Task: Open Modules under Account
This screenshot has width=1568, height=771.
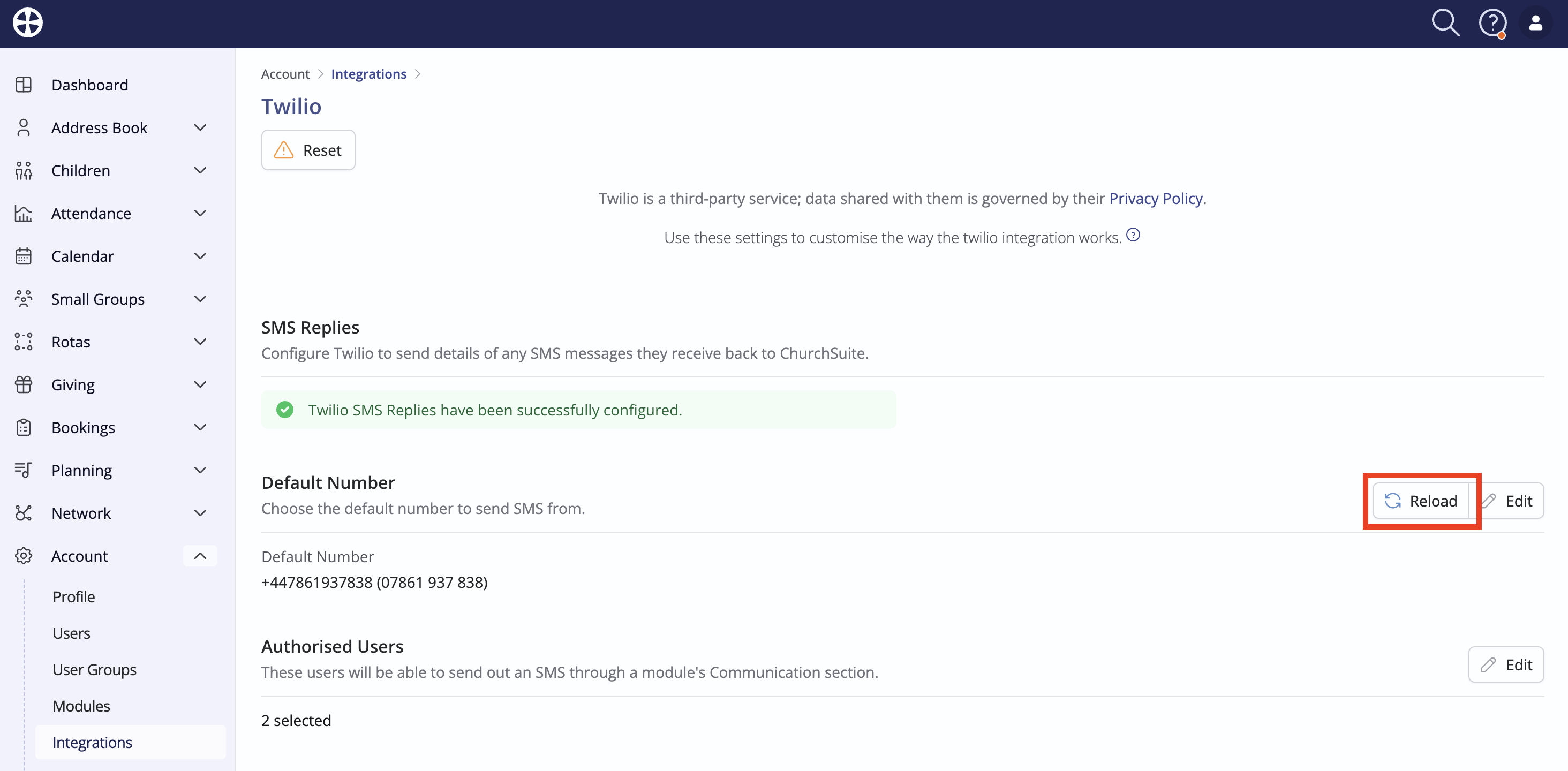Action: click(x=81, y=707)
